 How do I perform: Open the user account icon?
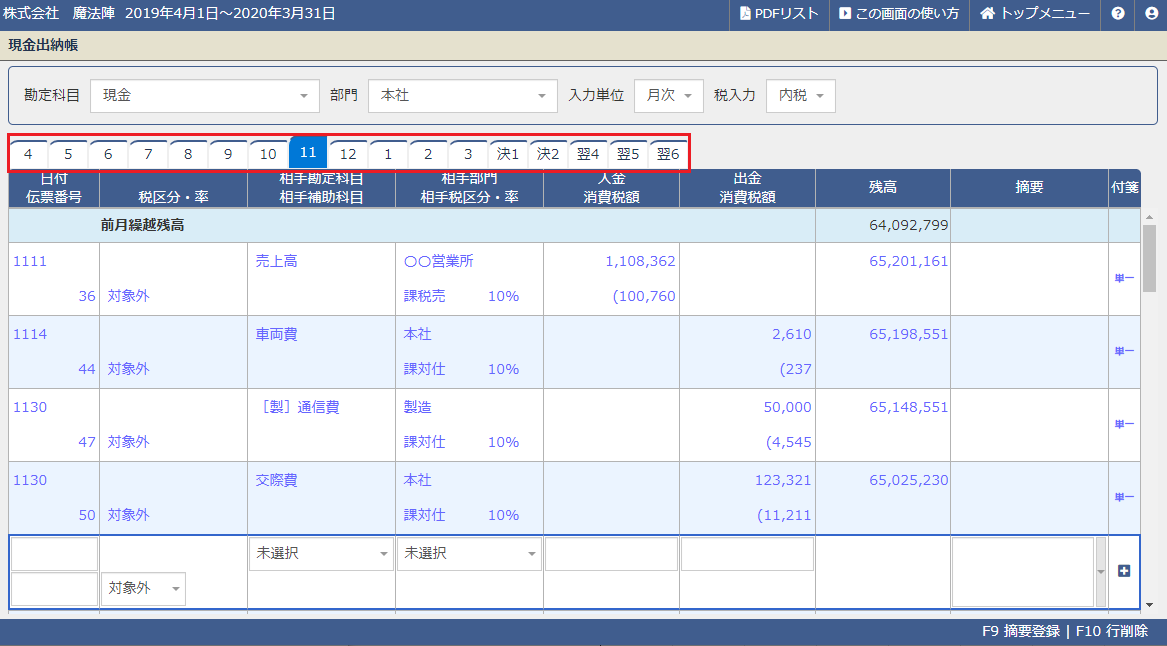tap(1151, 14)
